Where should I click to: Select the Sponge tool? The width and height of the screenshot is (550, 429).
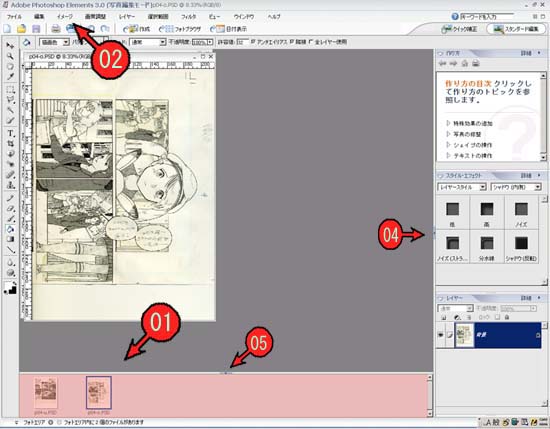tap(10, 273)
